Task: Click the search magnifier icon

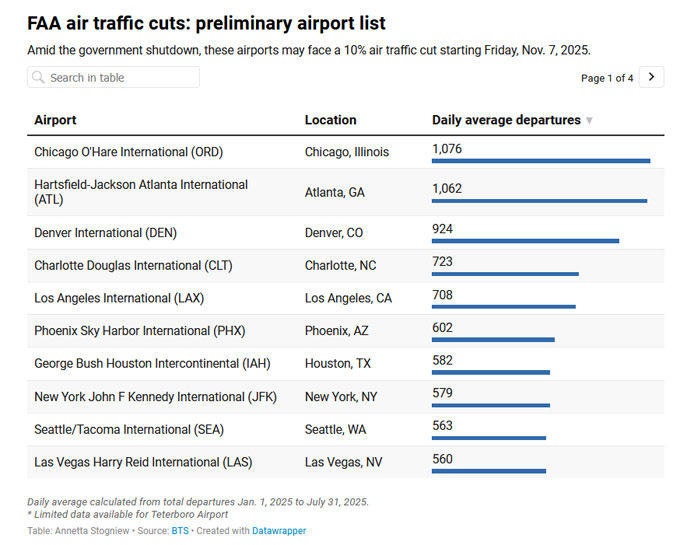Action: pos(38,78)
